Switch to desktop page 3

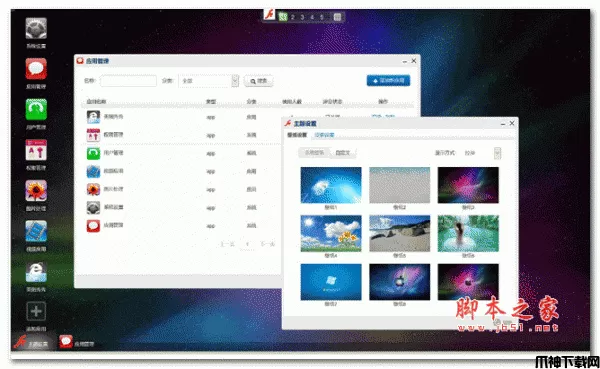point(302,17)
